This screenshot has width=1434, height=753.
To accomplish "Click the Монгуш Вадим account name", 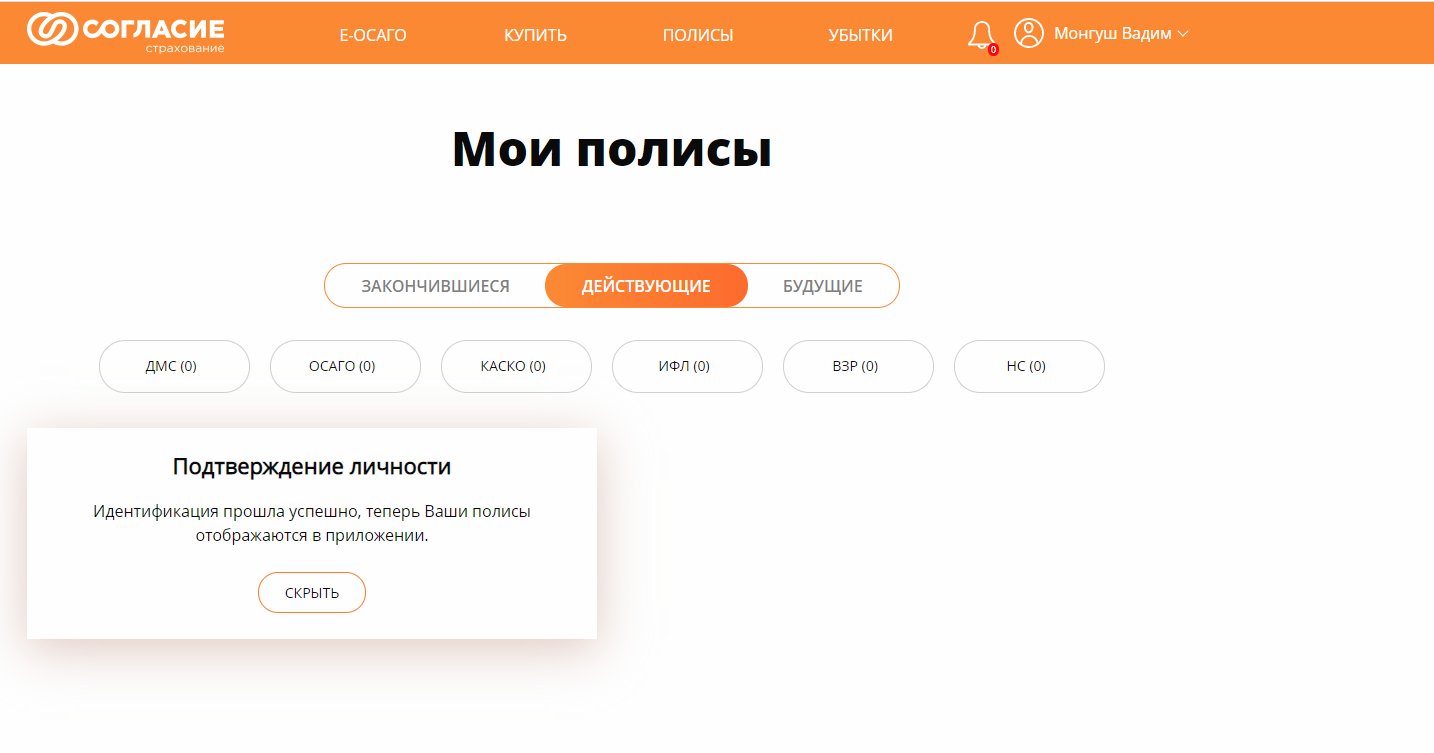I will (x=1111, y=34).
